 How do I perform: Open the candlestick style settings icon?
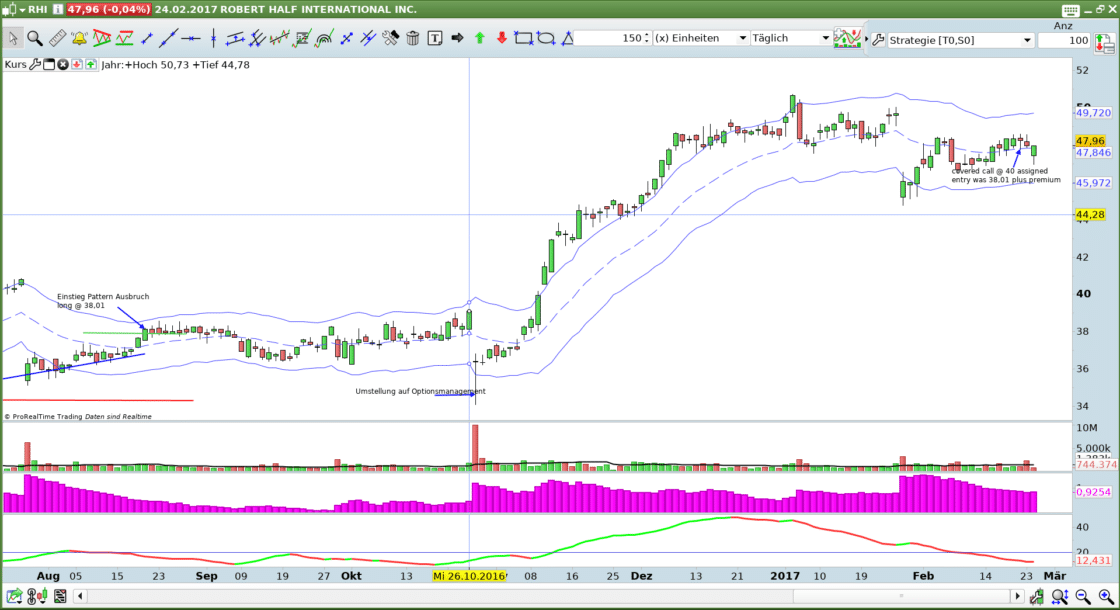click(37, 596)
